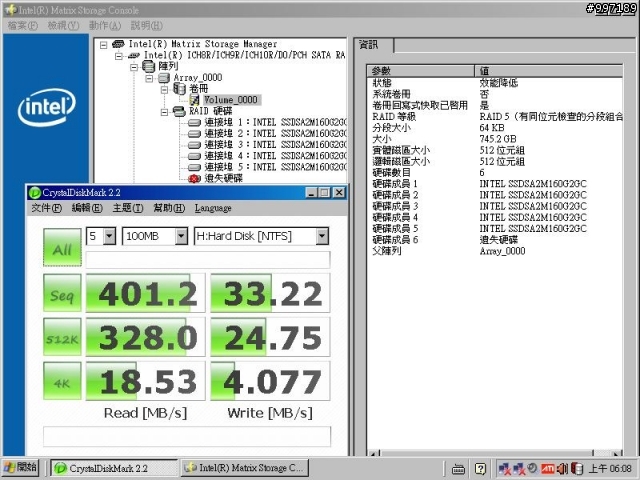Click the round gray tray icon before ATI
Screen dimensions: 640x480
533,468
